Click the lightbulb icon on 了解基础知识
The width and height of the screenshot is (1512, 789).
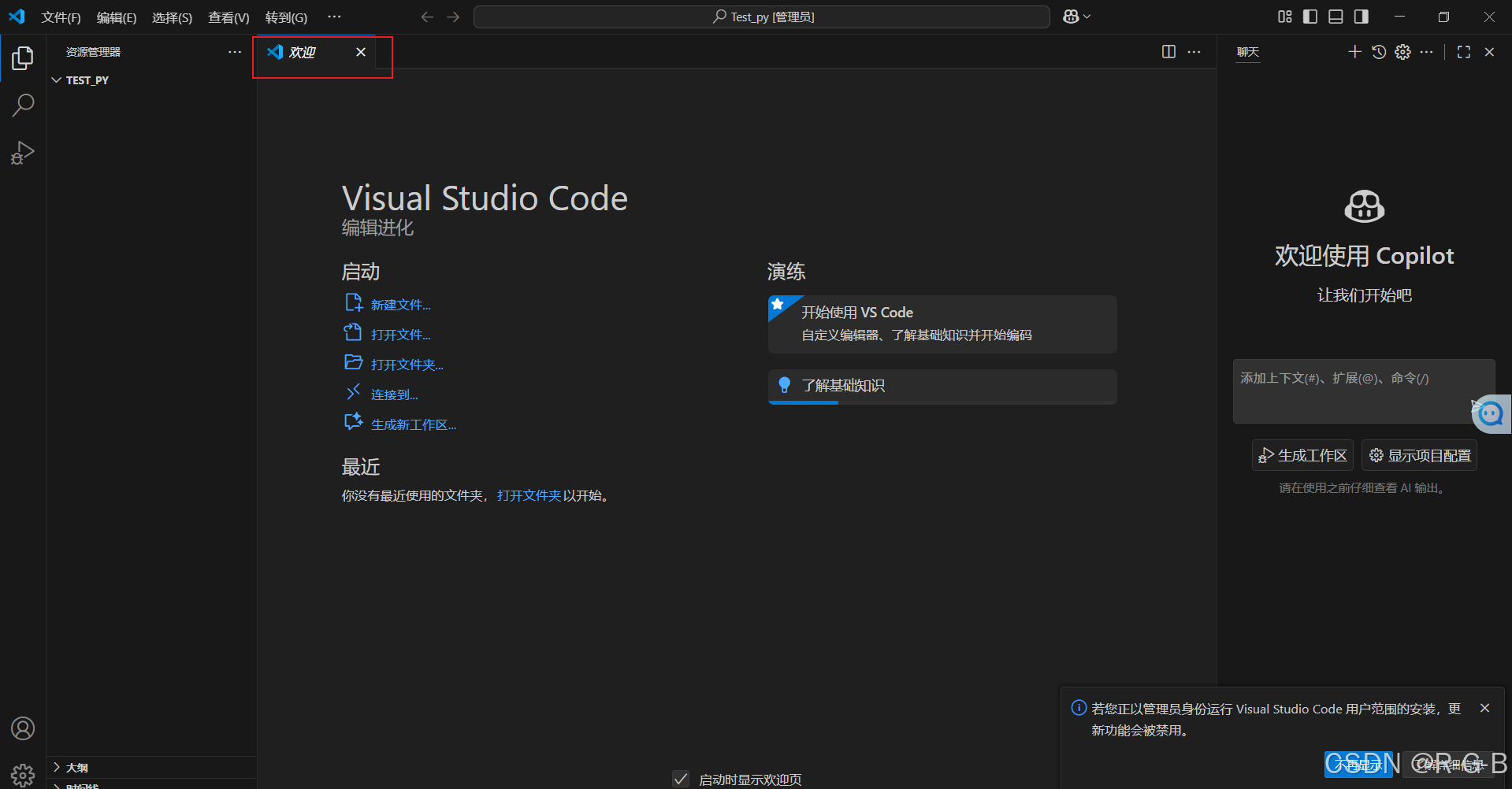(784, 385)
